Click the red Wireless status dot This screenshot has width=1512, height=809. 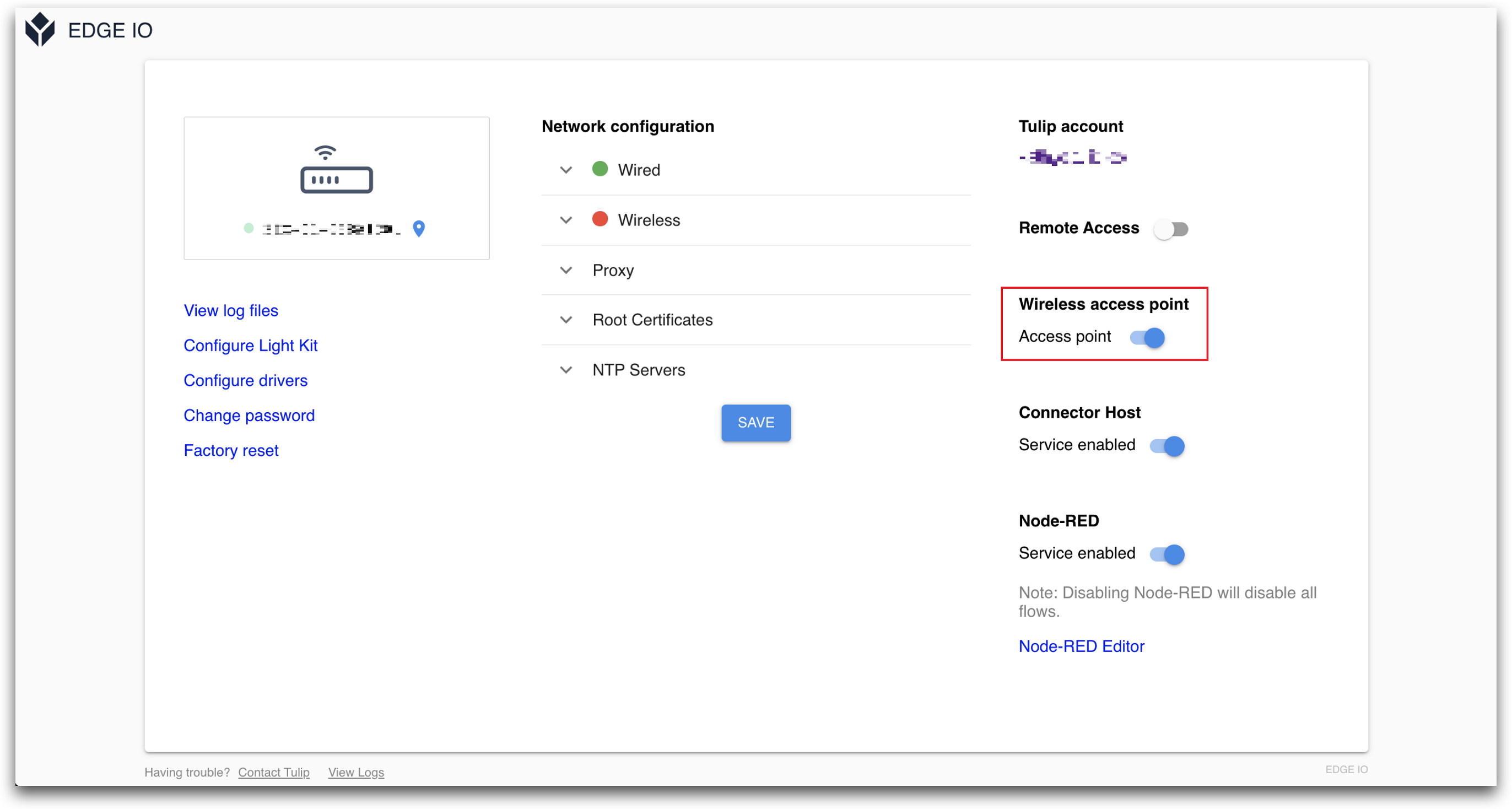tap(600, 219)
